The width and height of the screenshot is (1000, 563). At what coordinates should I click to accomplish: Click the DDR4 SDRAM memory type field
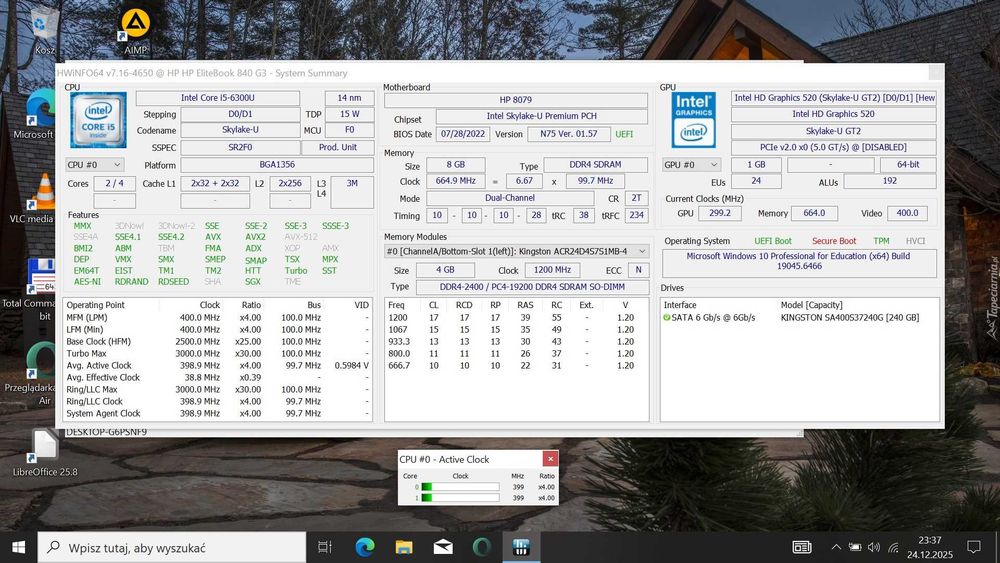pyautogui.click(x=595, y=165)
